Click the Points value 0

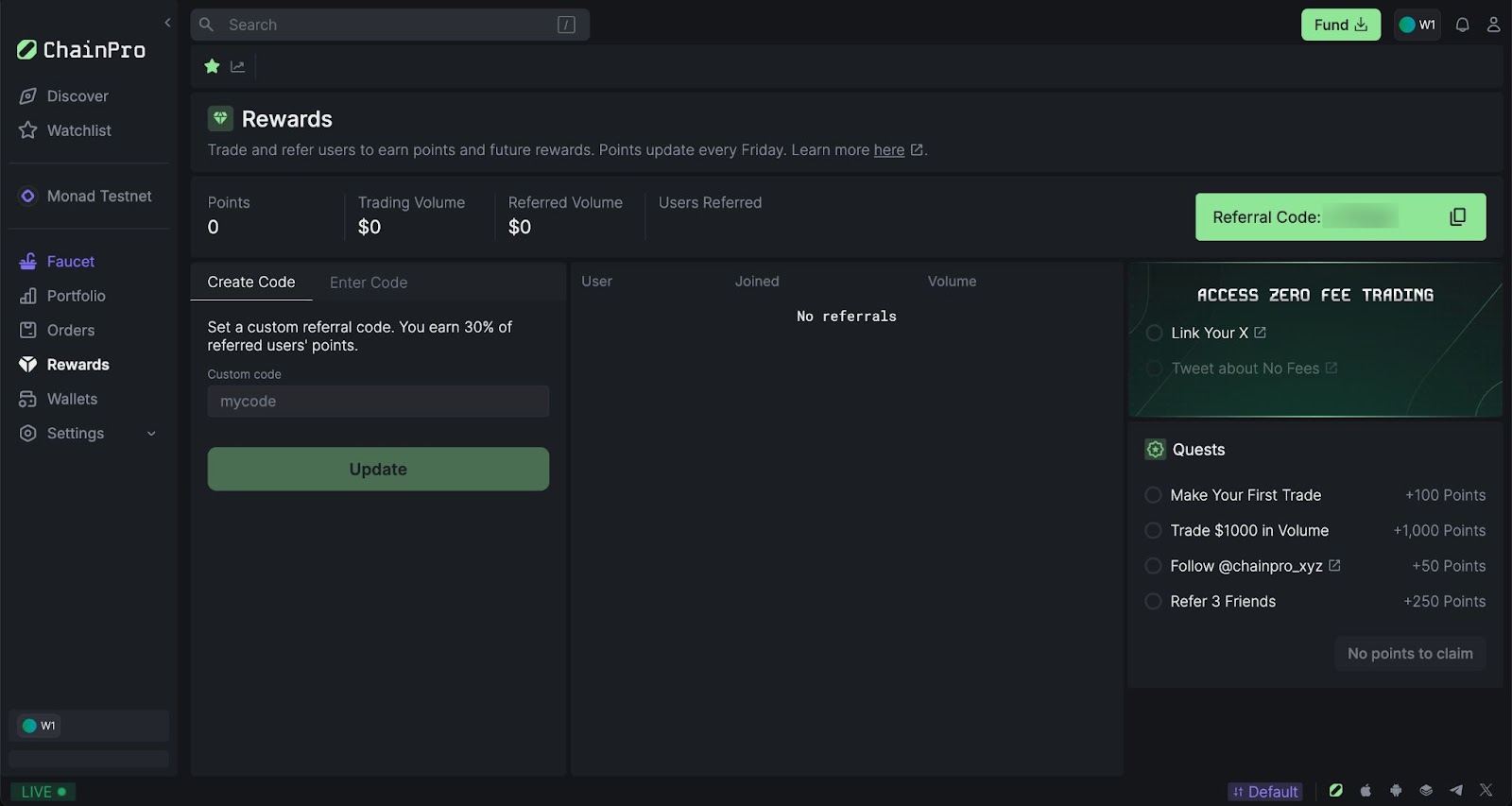coord(213,227)
